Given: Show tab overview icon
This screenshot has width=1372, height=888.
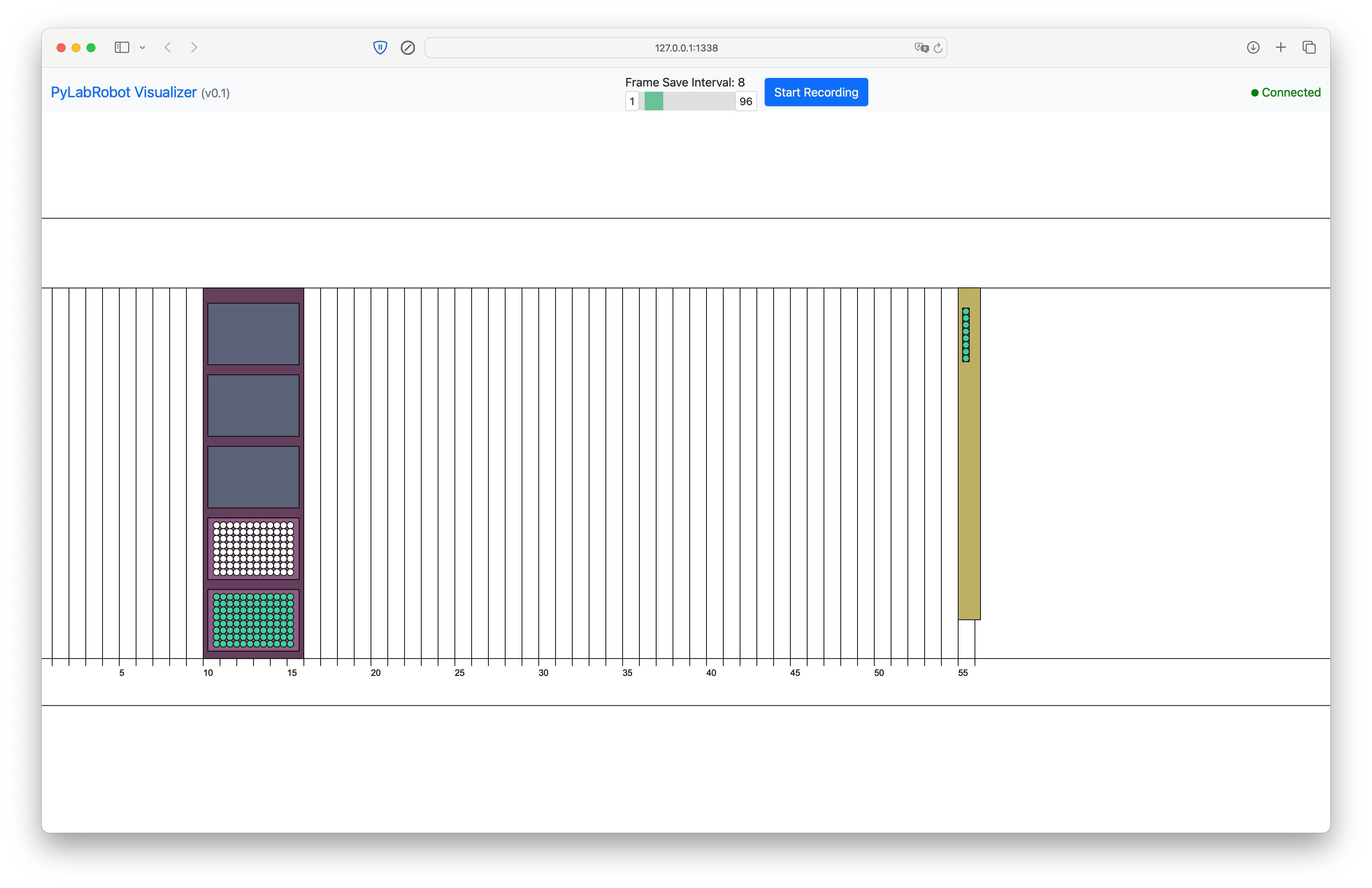Looking at the screenshot, I should (1309, 47).
